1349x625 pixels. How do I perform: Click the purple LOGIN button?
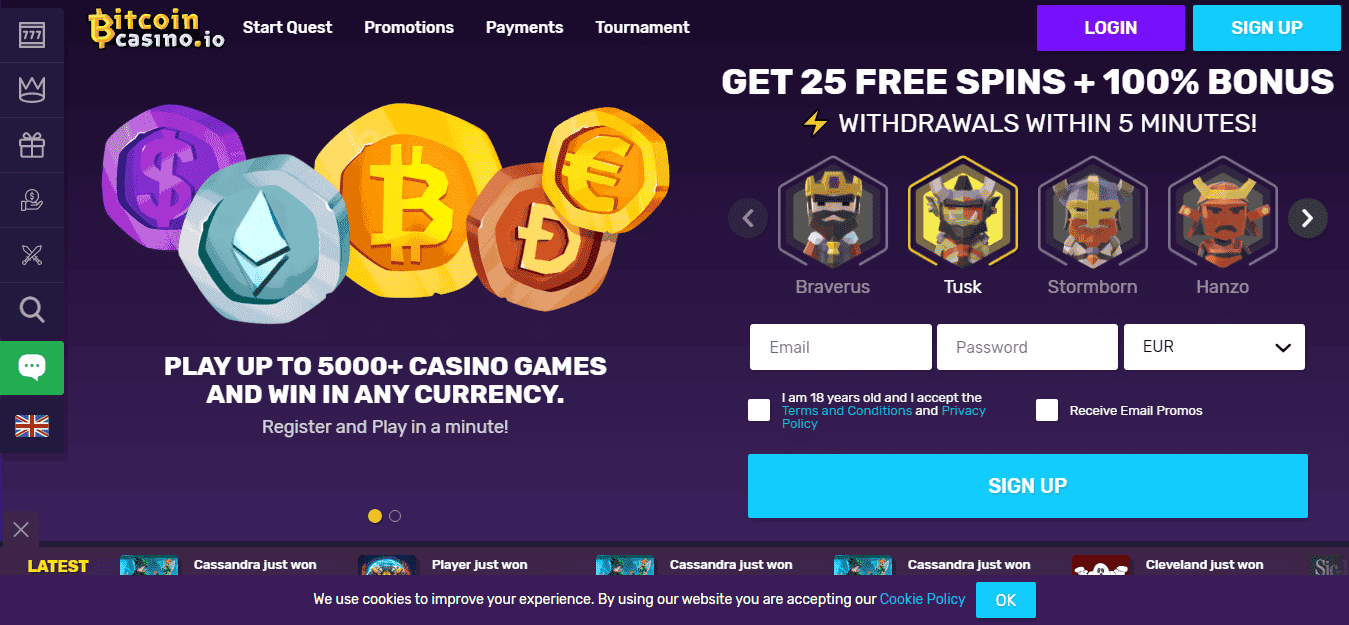coord(1111,28)
